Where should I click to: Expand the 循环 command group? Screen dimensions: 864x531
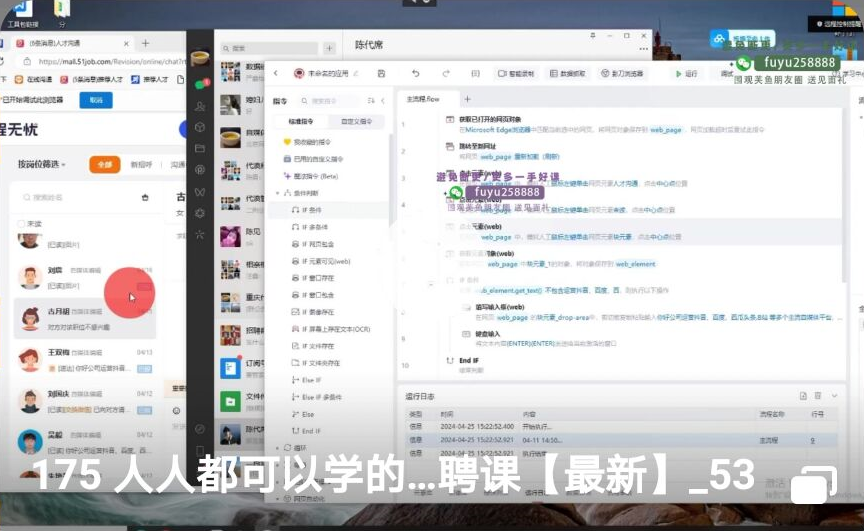click(x=277, y=448)
